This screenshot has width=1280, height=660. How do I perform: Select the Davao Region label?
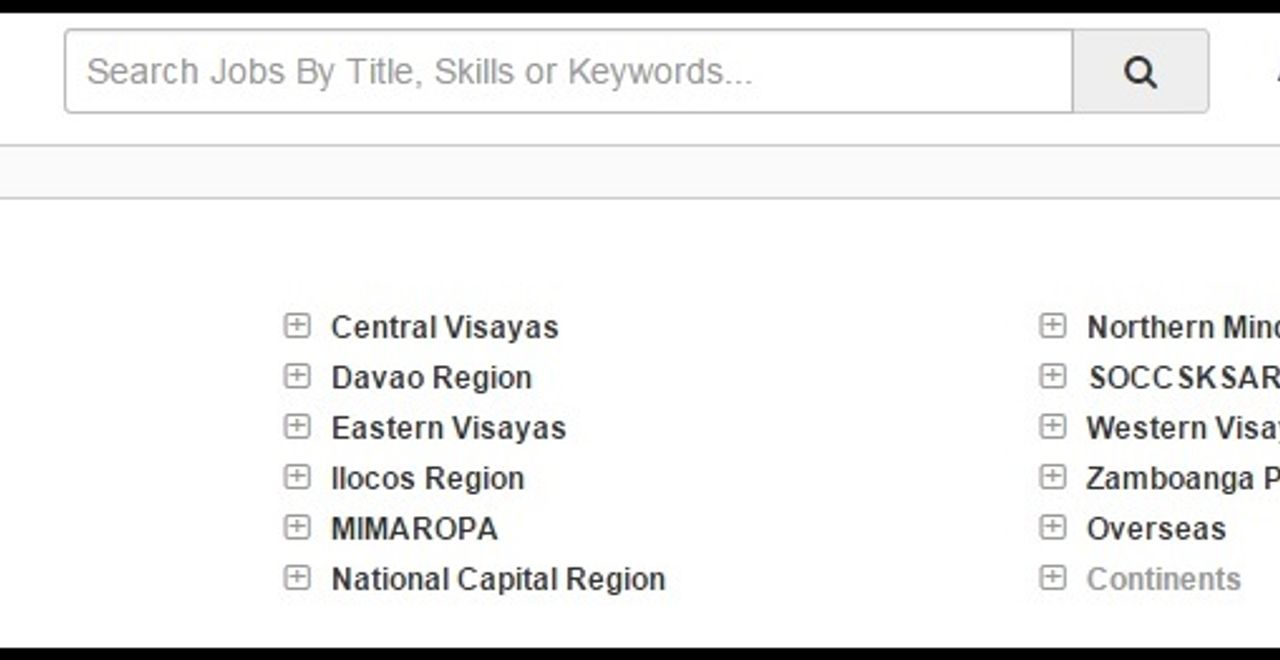click(x=431, y=377)
